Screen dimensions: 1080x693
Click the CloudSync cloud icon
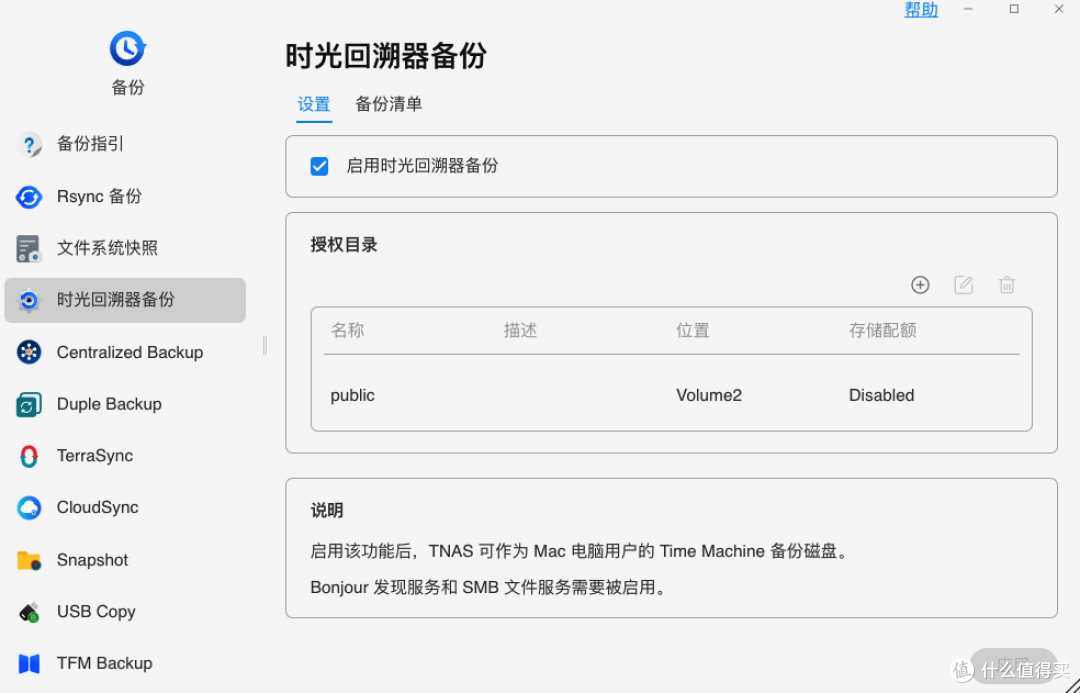click(29, 508)
